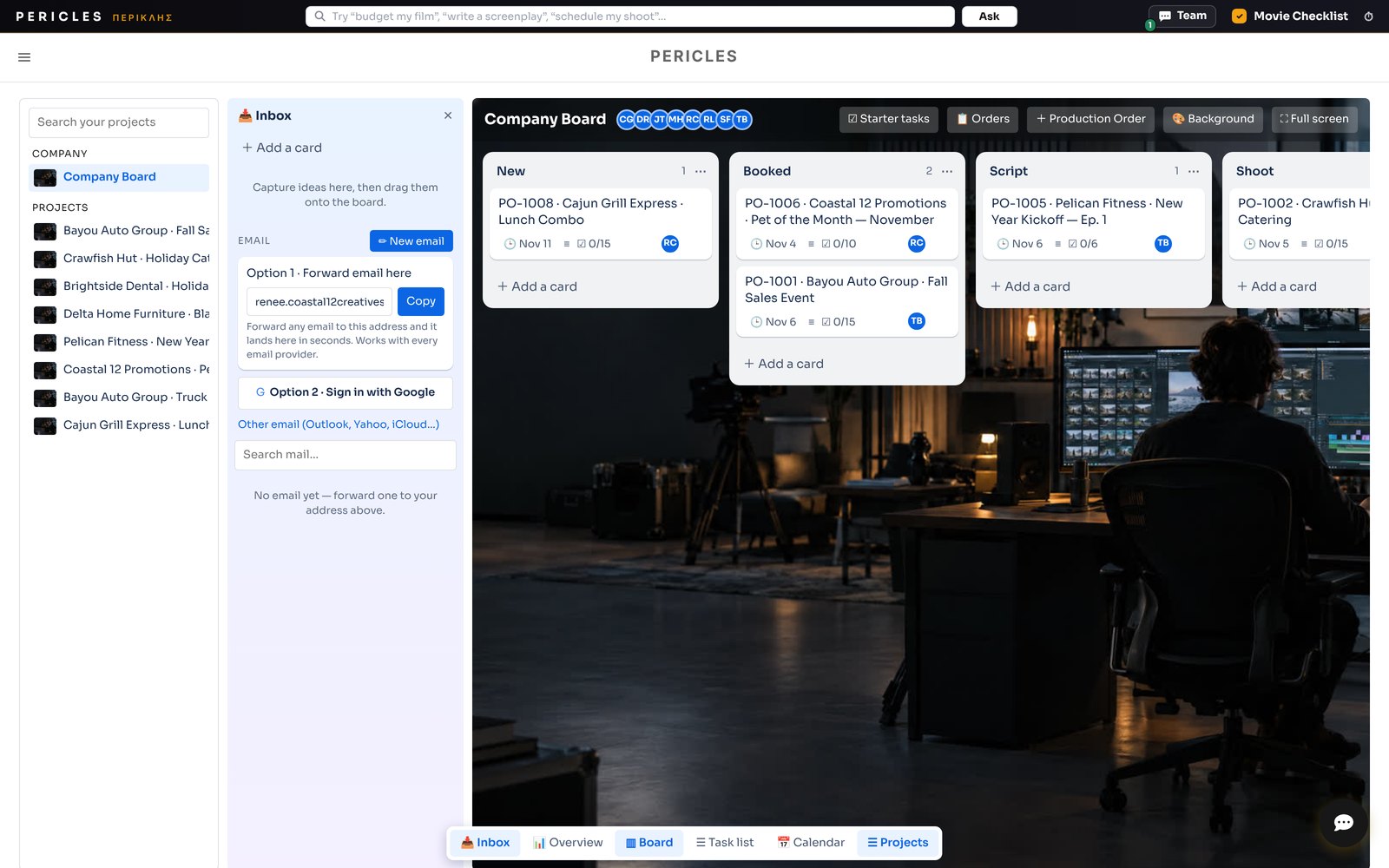Change the board Background
The height and width of the screenshot is (868, 1389).
point(1213,119)
